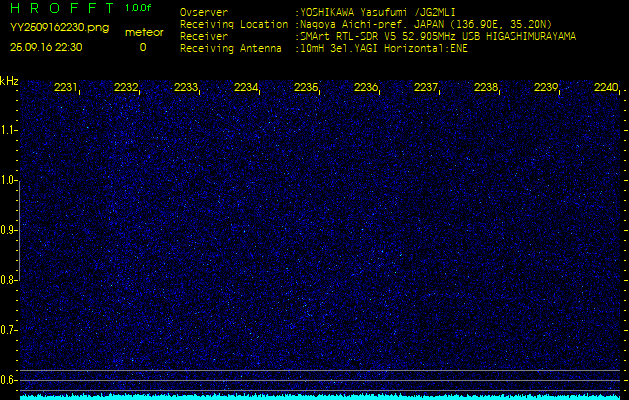Click the yellow meteor label
The width and height of the screenshot is (629, 400).
143,32
